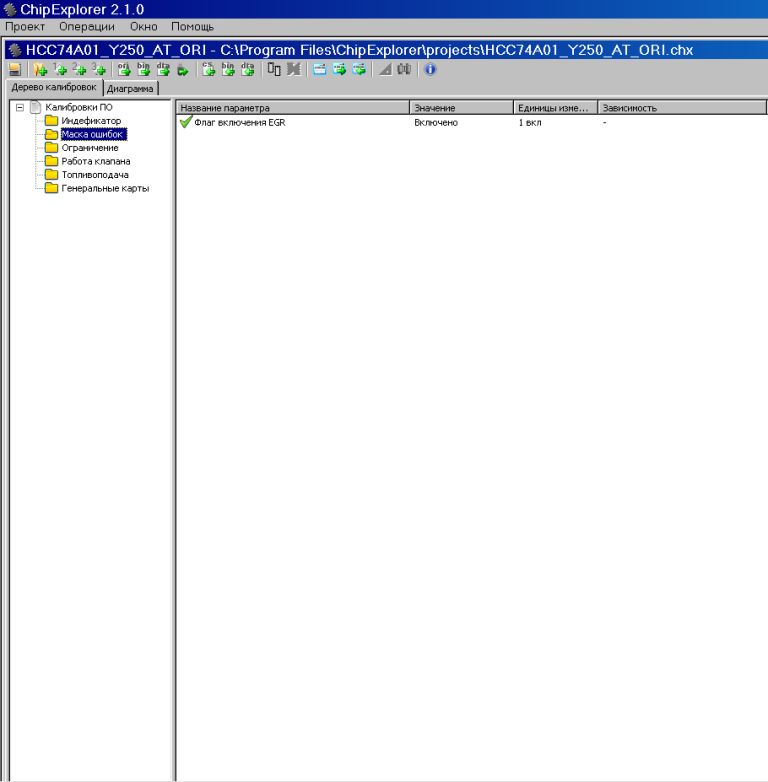Select the Топливоподача folder
Image resolution: width=768 pixels, height=782 pixels.
(x=94, y=175)
